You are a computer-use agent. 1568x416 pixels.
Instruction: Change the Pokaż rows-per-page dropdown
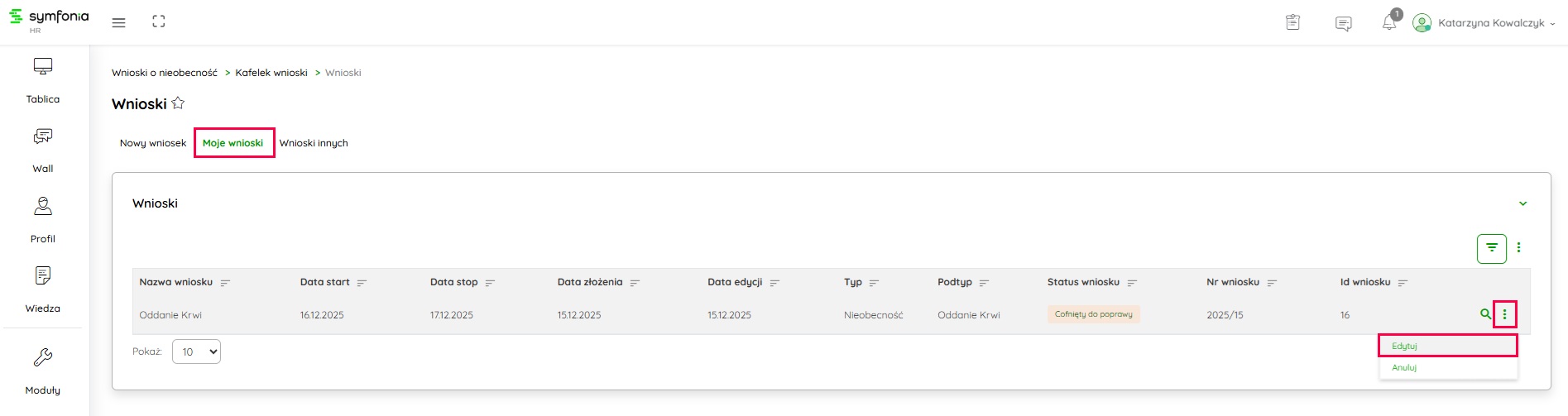tap(196, 351)
